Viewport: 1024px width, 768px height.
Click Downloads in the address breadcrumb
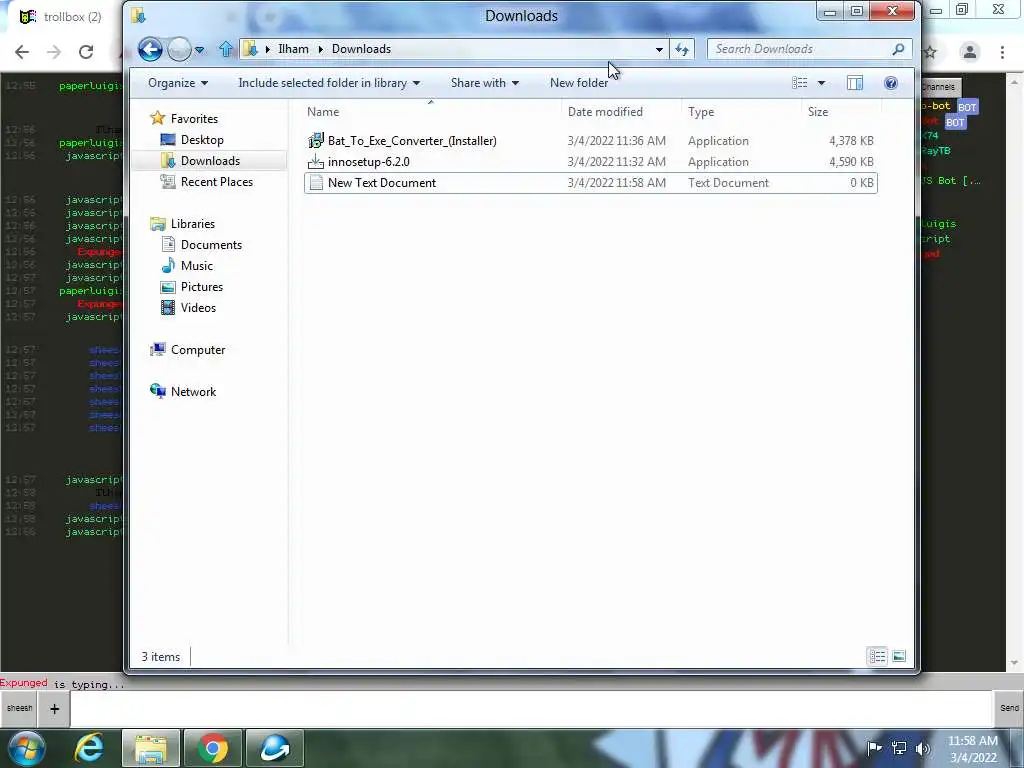[x=361, y=49]
